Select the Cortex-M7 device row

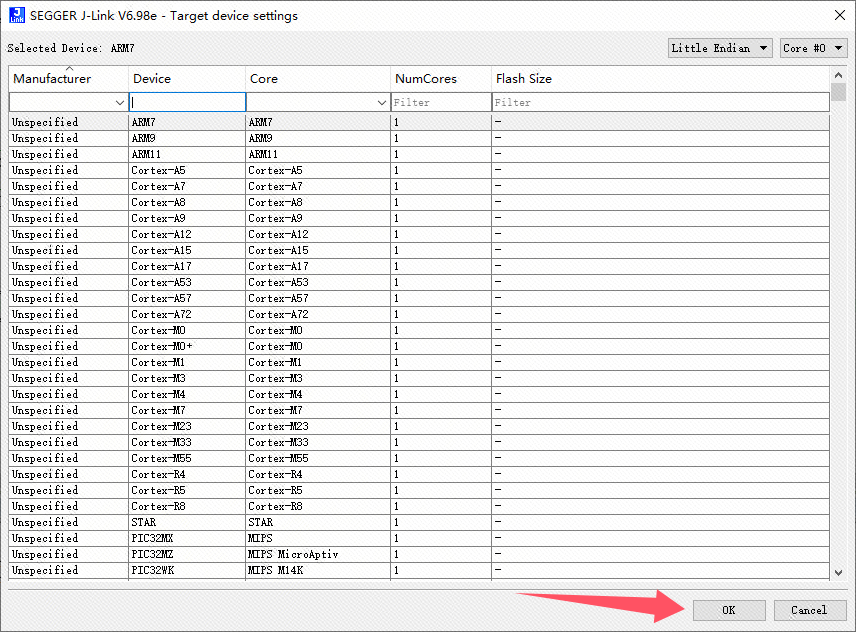click(x=419, y=410)
